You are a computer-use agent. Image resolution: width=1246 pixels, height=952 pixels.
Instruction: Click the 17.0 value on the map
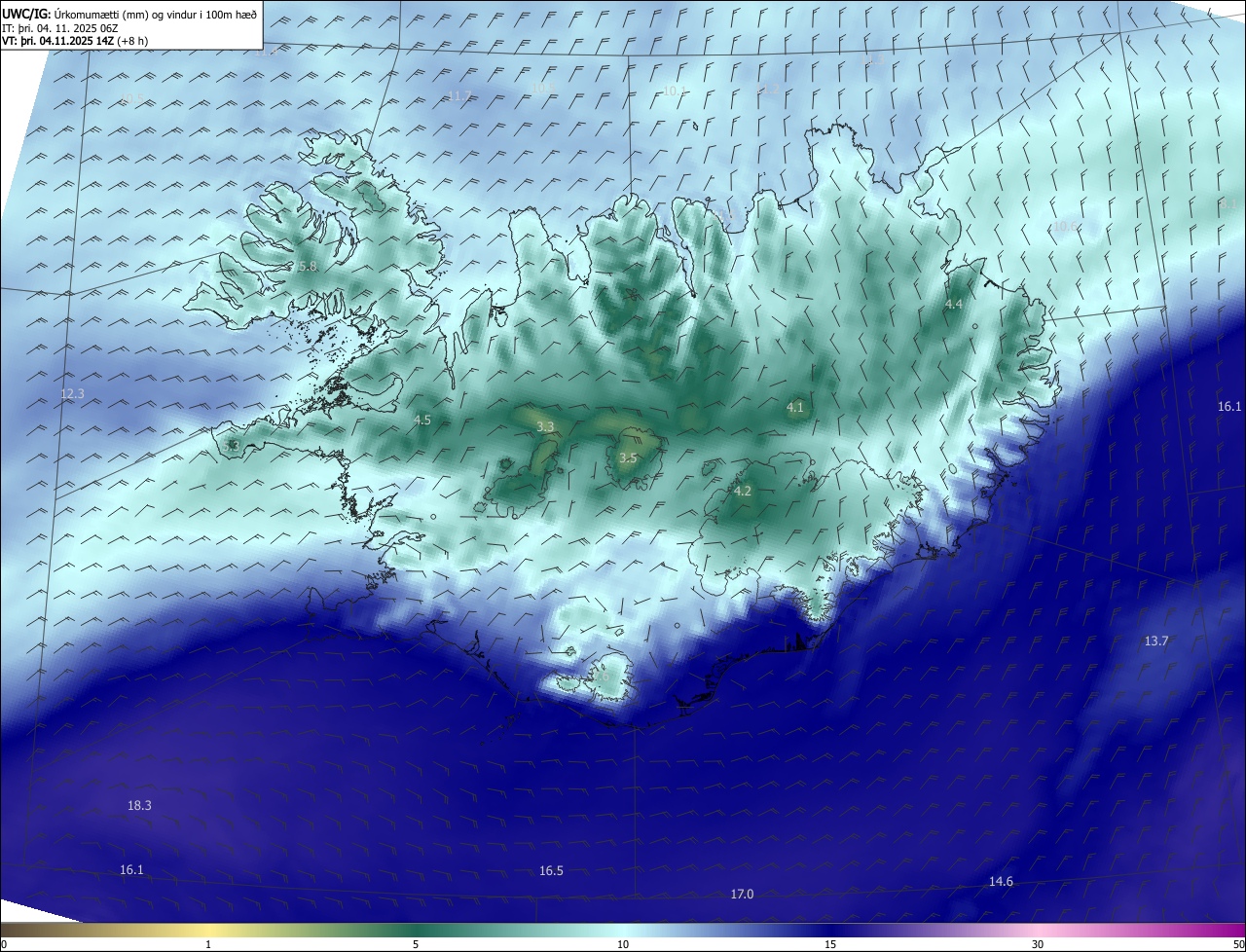point(742,894)
